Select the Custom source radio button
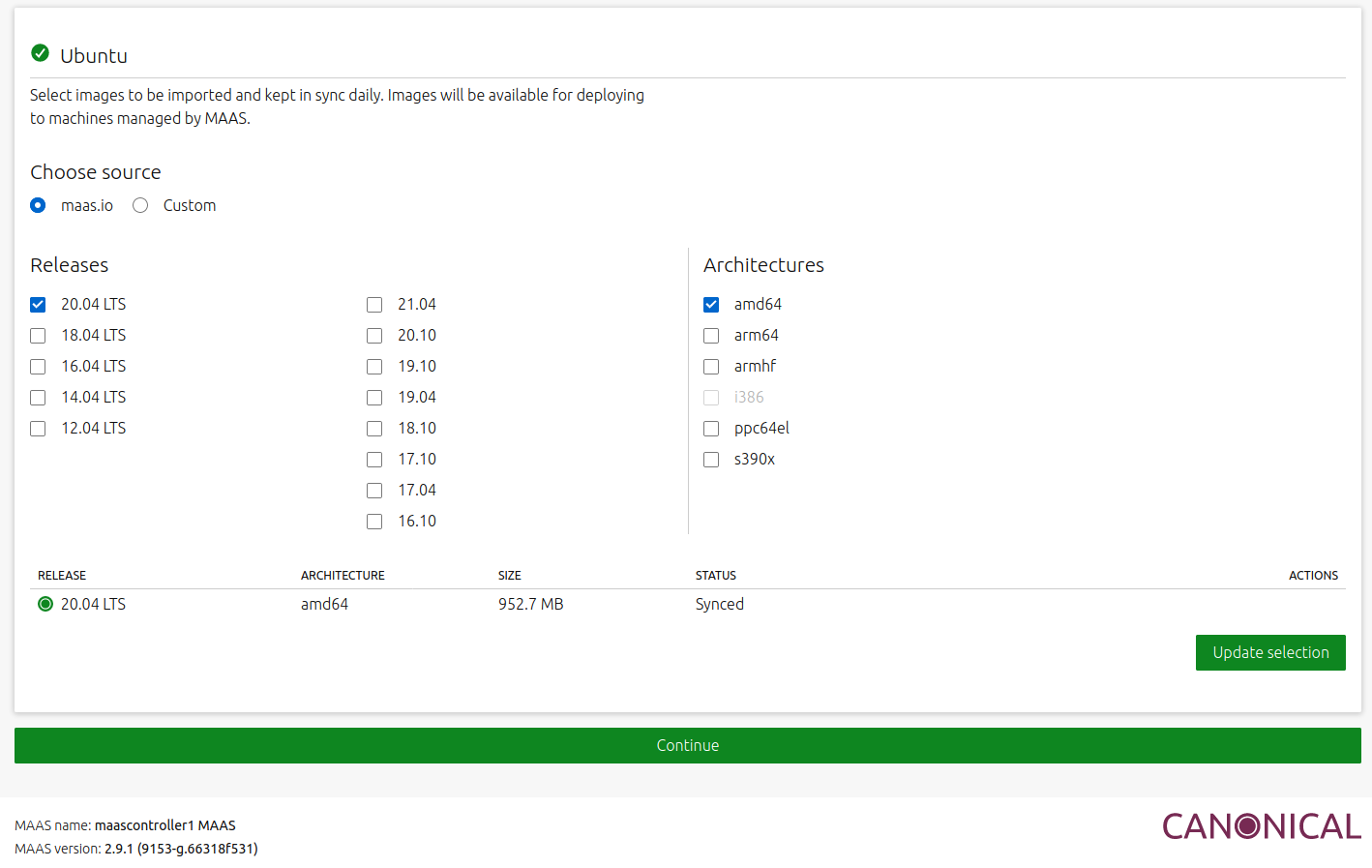Viewport: 1372px width, 868px height. click(x=140, y=205)
